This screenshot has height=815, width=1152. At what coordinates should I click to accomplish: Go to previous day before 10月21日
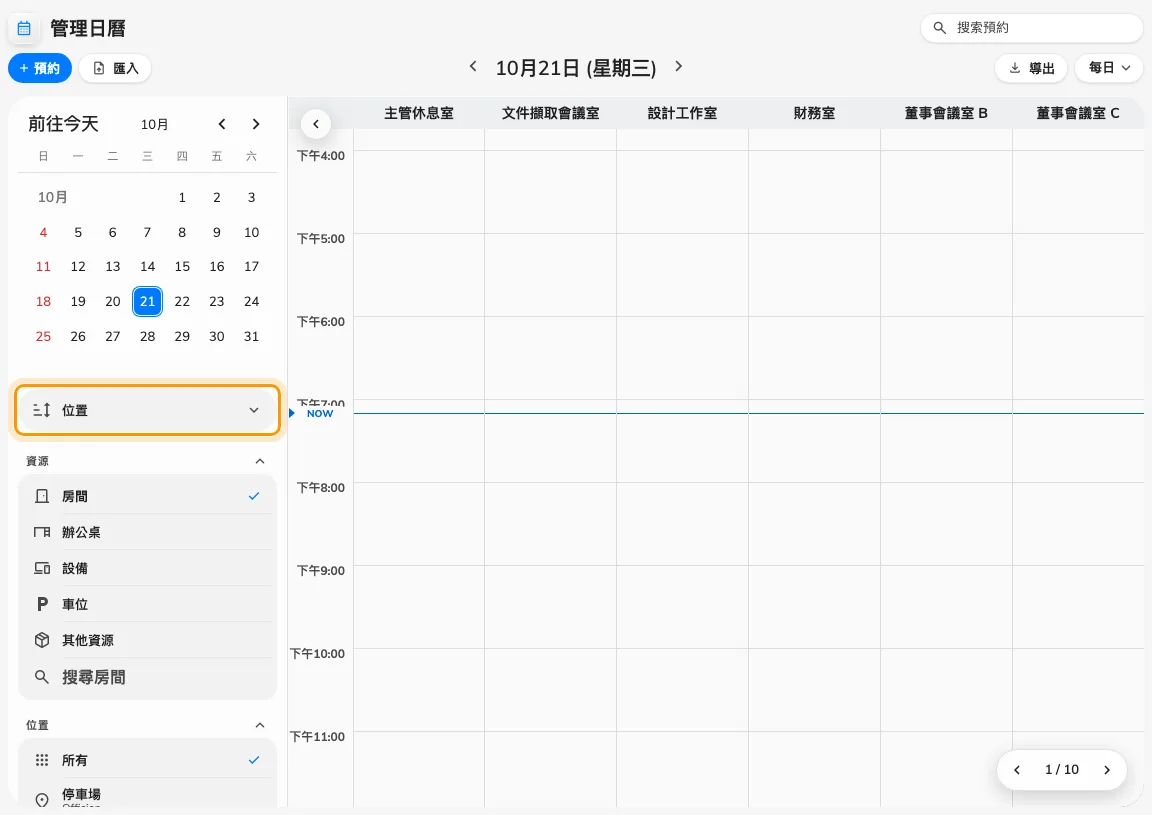(473, 66)
